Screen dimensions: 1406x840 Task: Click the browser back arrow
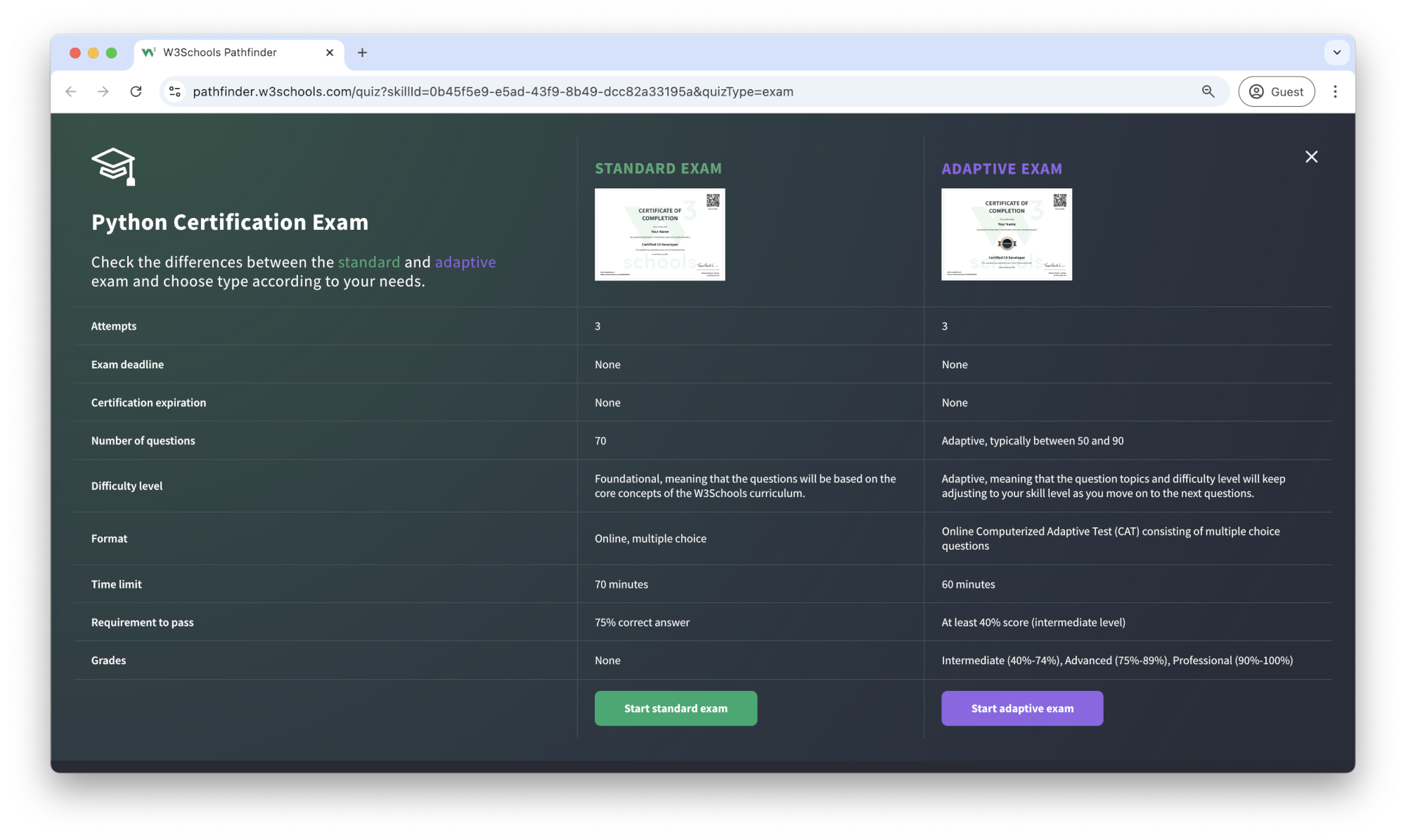71,91
